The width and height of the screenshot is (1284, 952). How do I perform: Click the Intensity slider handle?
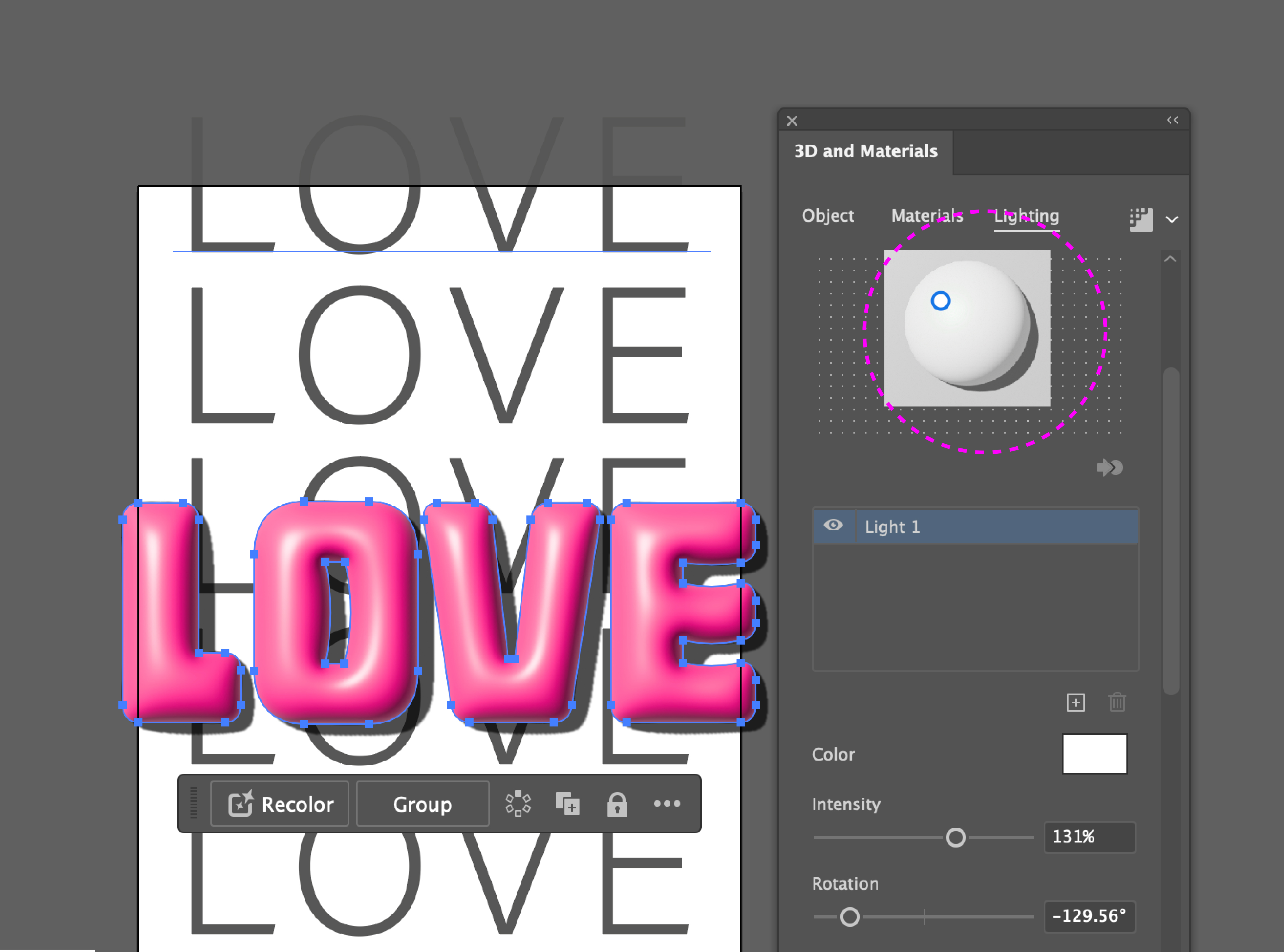[956, 837]
